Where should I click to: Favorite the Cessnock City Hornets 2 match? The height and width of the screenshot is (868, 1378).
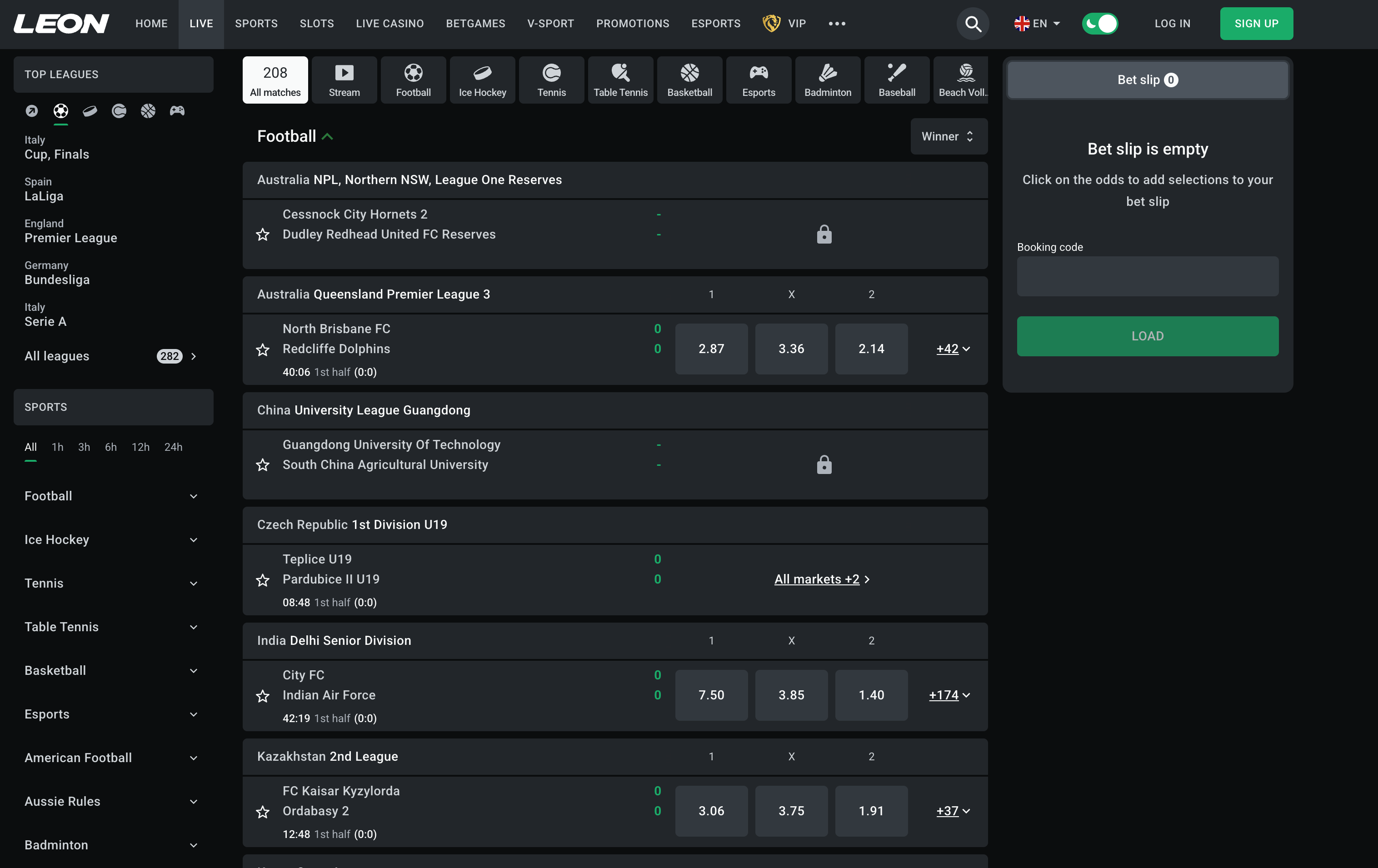click(x=263, y=234)
